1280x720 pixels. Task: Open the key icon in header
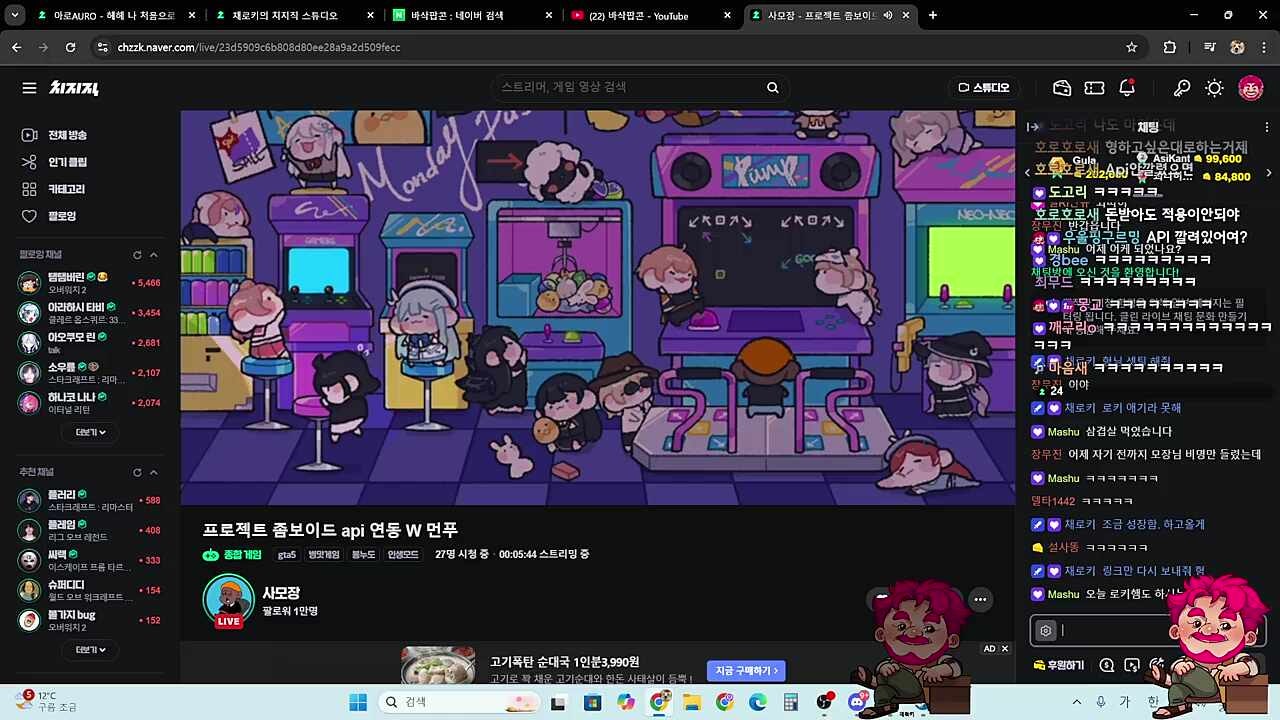(x=1182, y=88)
